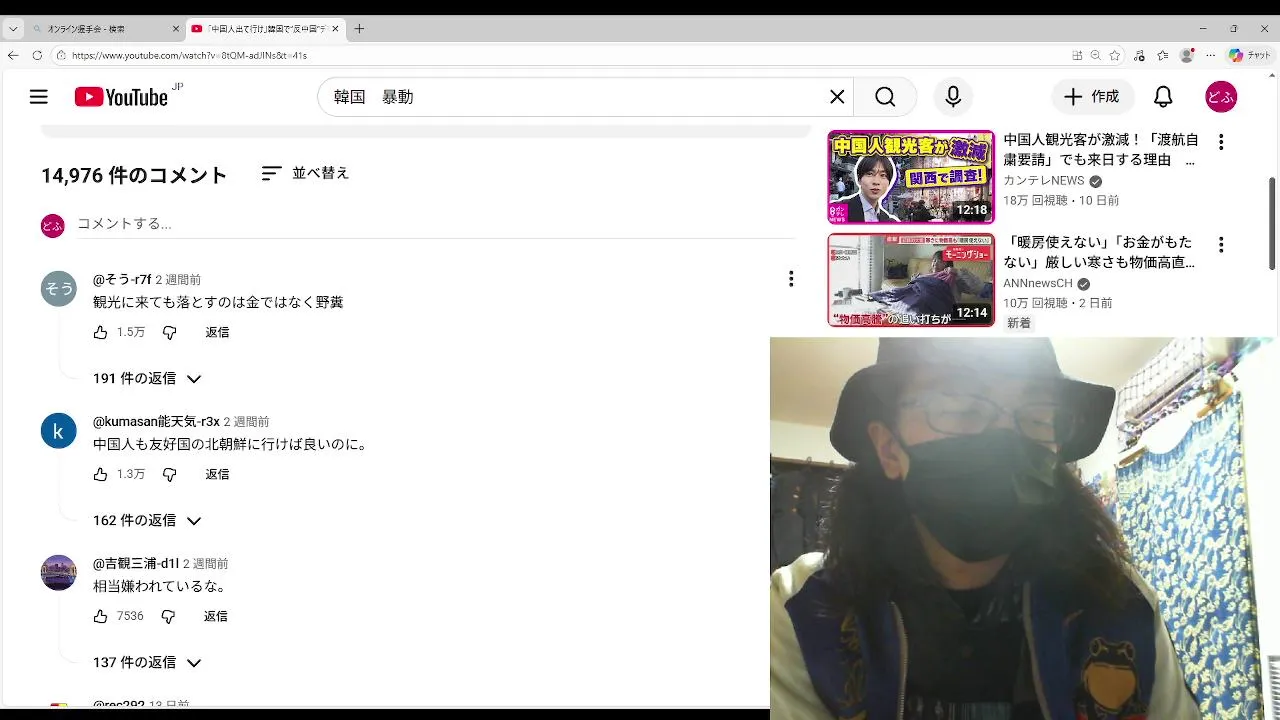
Task: Like the comment by @吉観三浦-d1l
Action: click(100, 616)
